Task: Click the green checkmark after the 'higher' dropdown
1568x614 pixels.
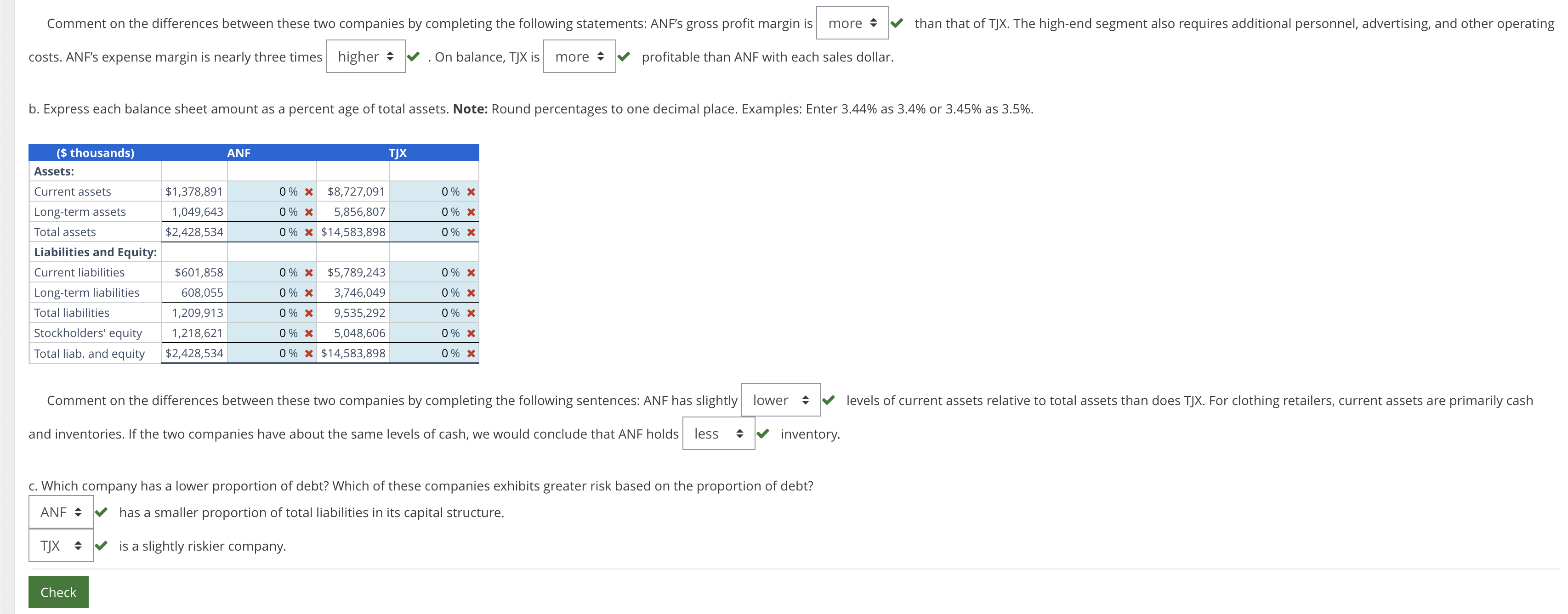Action: coord(413,56)
